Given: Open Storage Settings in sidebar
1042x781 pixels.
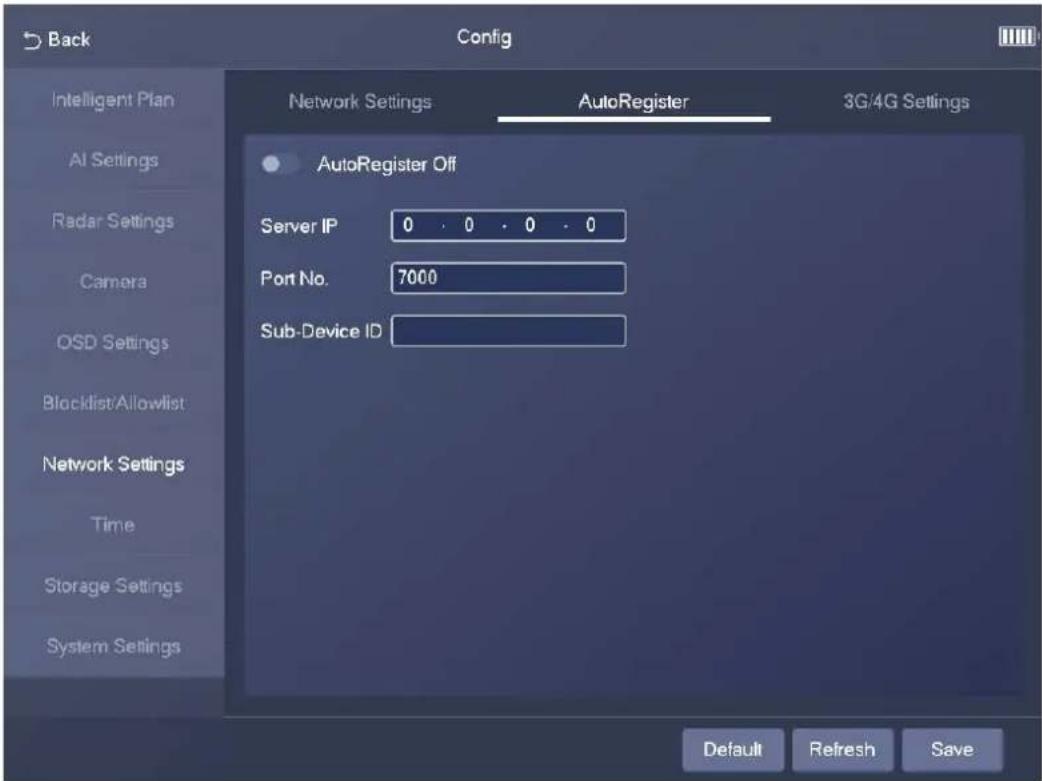Looking at the screenshot, I should coord(113,586).
